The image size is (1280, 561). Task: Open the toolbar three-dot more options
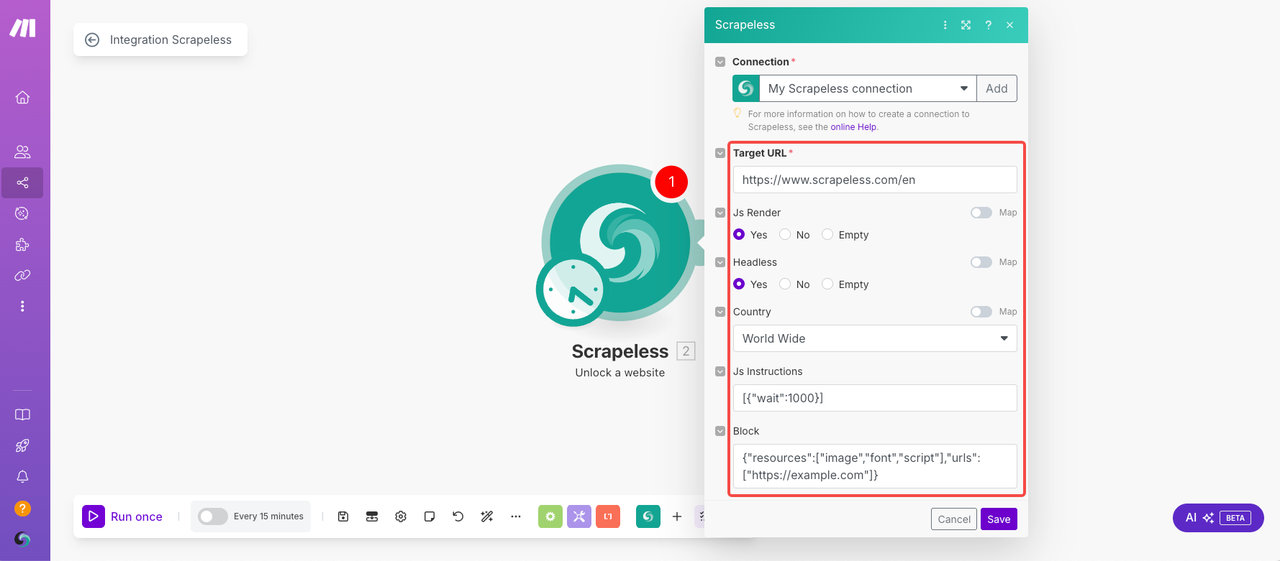coord(516,516)
